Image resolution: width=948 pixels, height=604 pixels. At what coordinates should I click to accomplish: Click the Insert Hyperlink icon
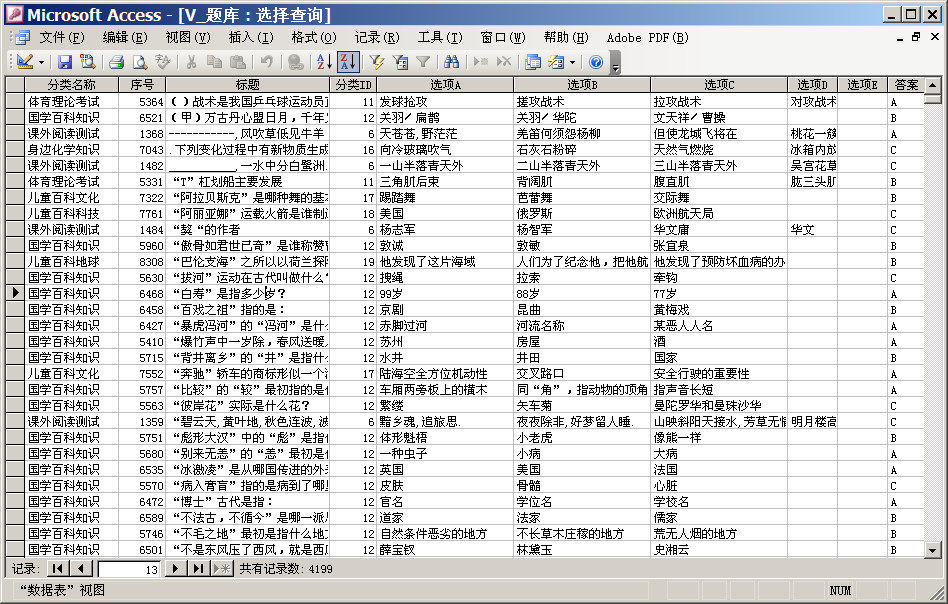(296, 62)
